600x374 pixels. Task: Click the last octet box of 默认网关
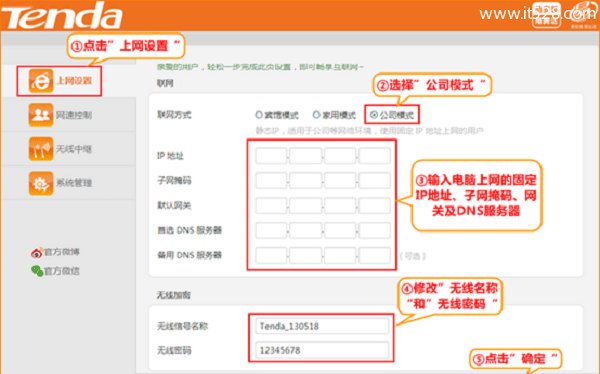click(375, 206)
